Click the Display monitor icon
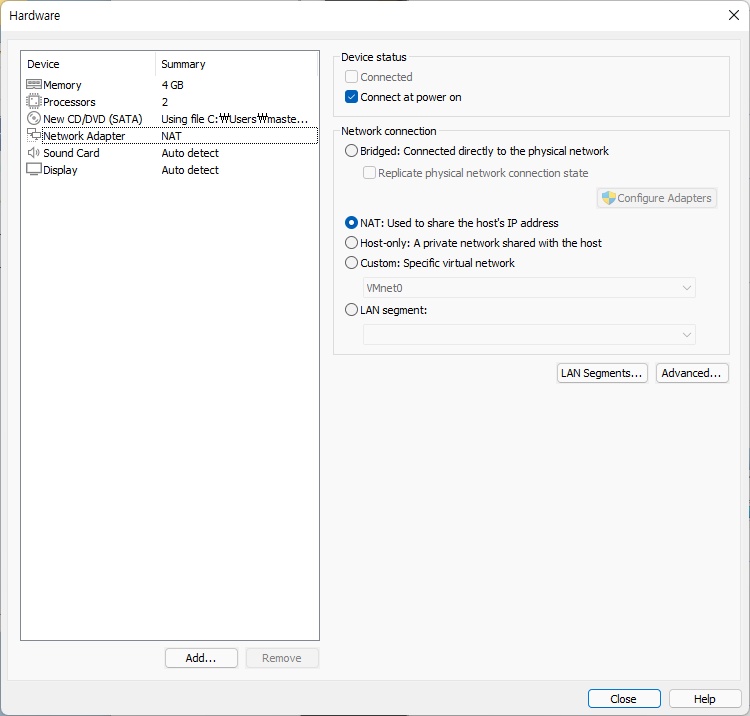 pos(33,170)
